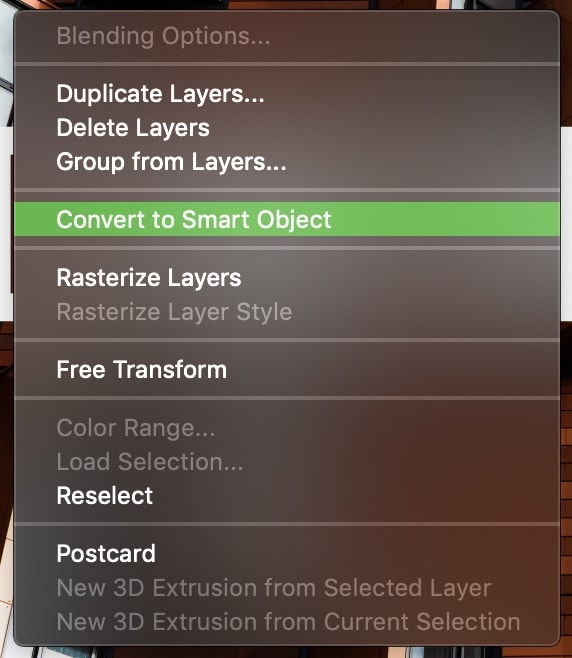The height and width of the screenshot is (658, 572).
Task: Choose Rasterize Layers entry
Action: 287,277
